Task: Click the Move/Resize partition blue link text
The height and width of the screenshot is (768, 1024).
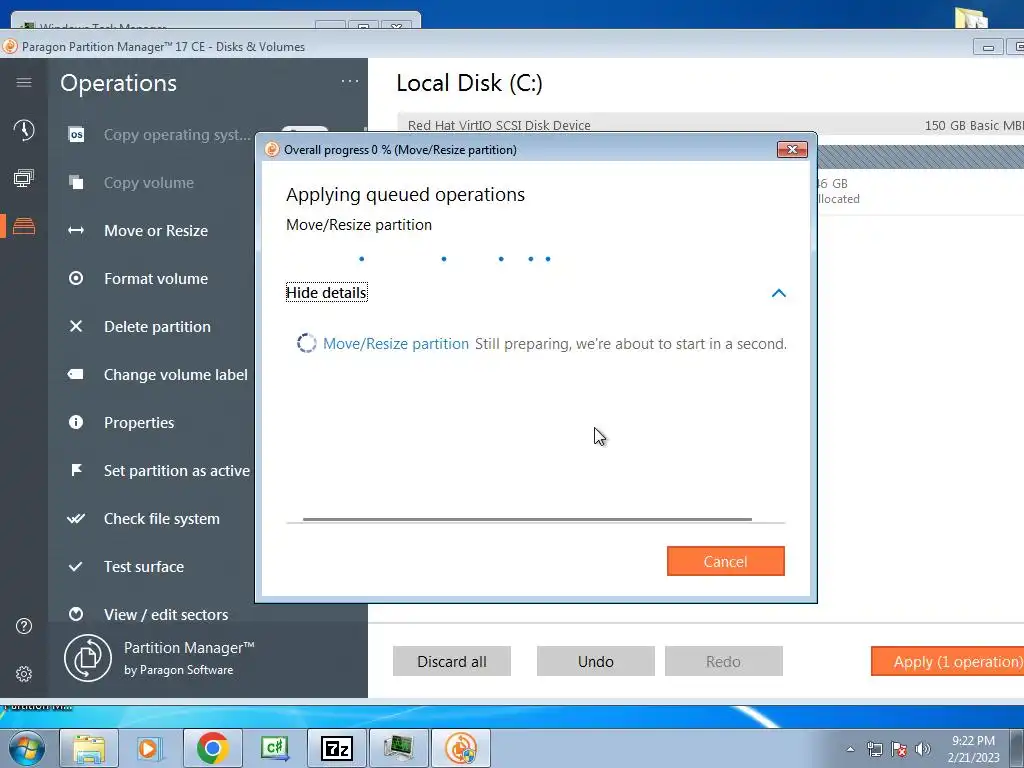Action: pyautogui.click(x=396, y=344)
